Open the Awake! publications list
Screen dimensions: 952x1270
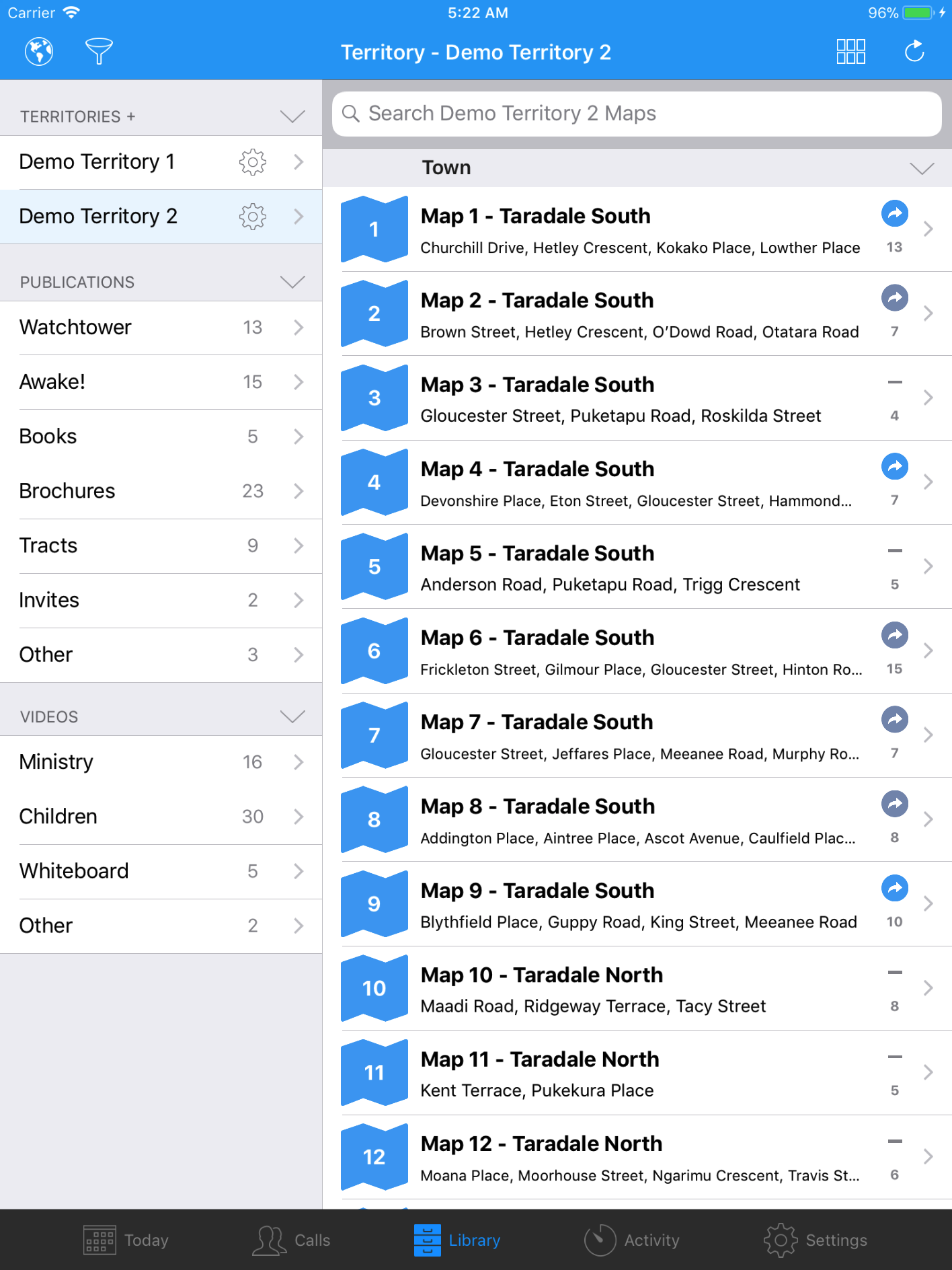(x=161, y=382)
